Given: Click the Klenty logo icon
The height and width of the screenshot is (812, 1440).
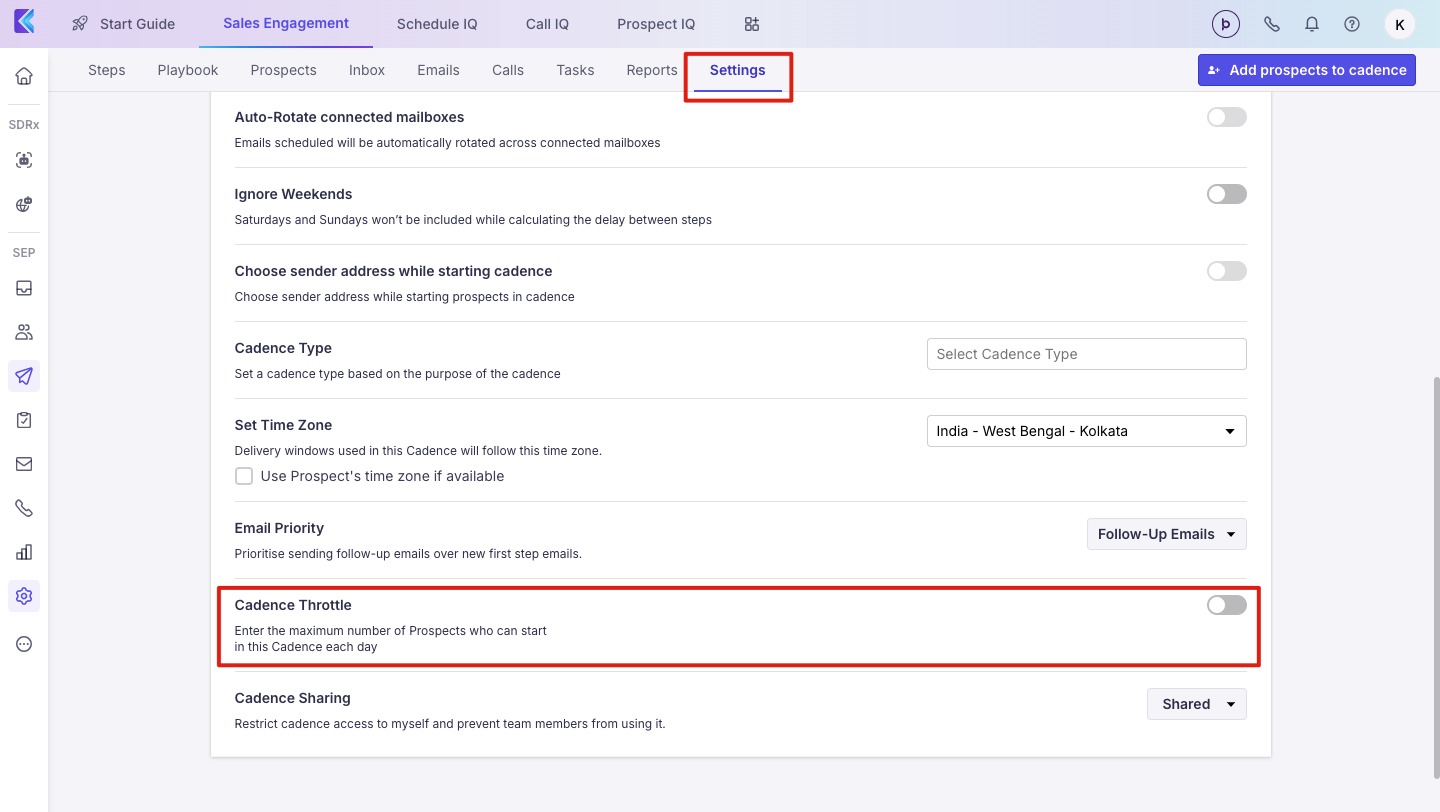Looking at the screenshot, I should click(24, 23).
